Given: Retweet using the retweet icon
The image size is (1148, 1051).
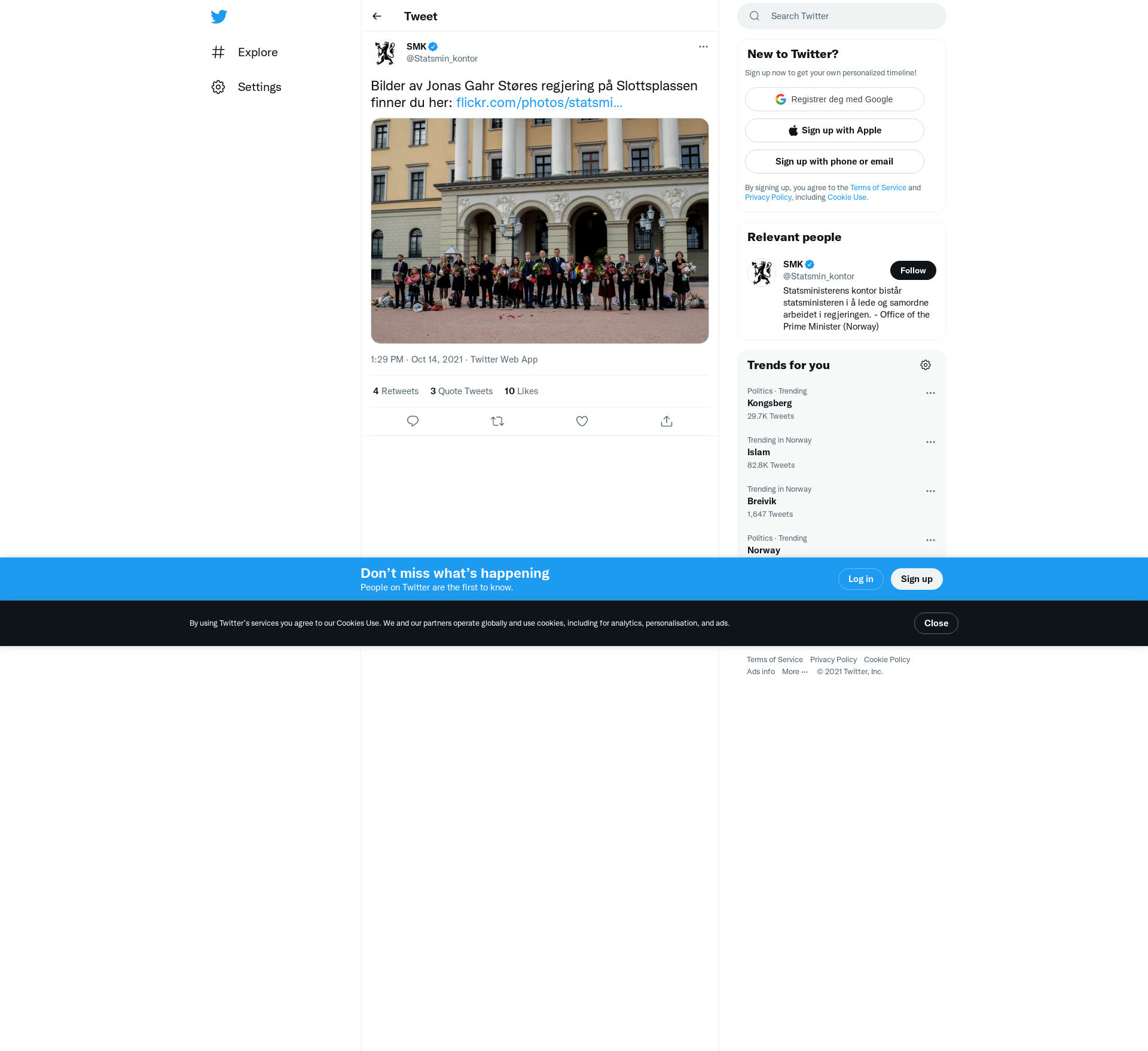Looking at the screenshot, I should click(497, 421).
